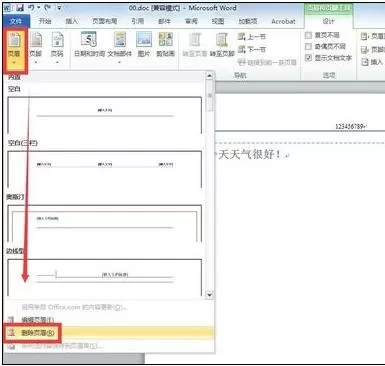The width and height of the screenshot is (385, 366).
Task: Switch to the 邮件 Mailings tab
Action: (164, 21)
